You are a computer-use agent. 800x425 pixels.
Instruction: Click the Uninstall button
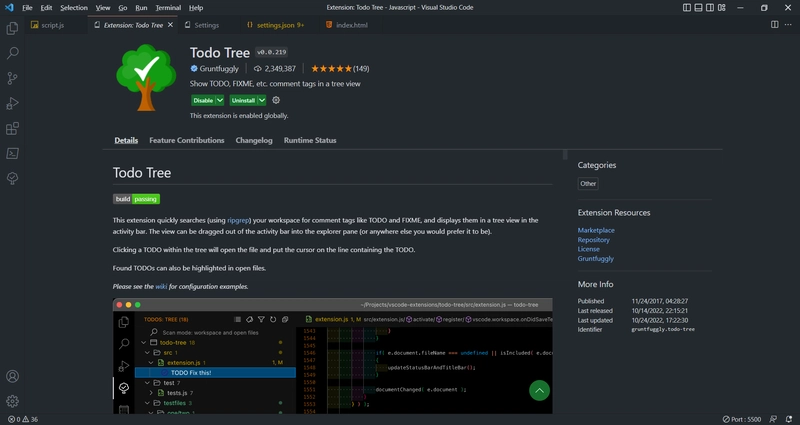point(243,100)
